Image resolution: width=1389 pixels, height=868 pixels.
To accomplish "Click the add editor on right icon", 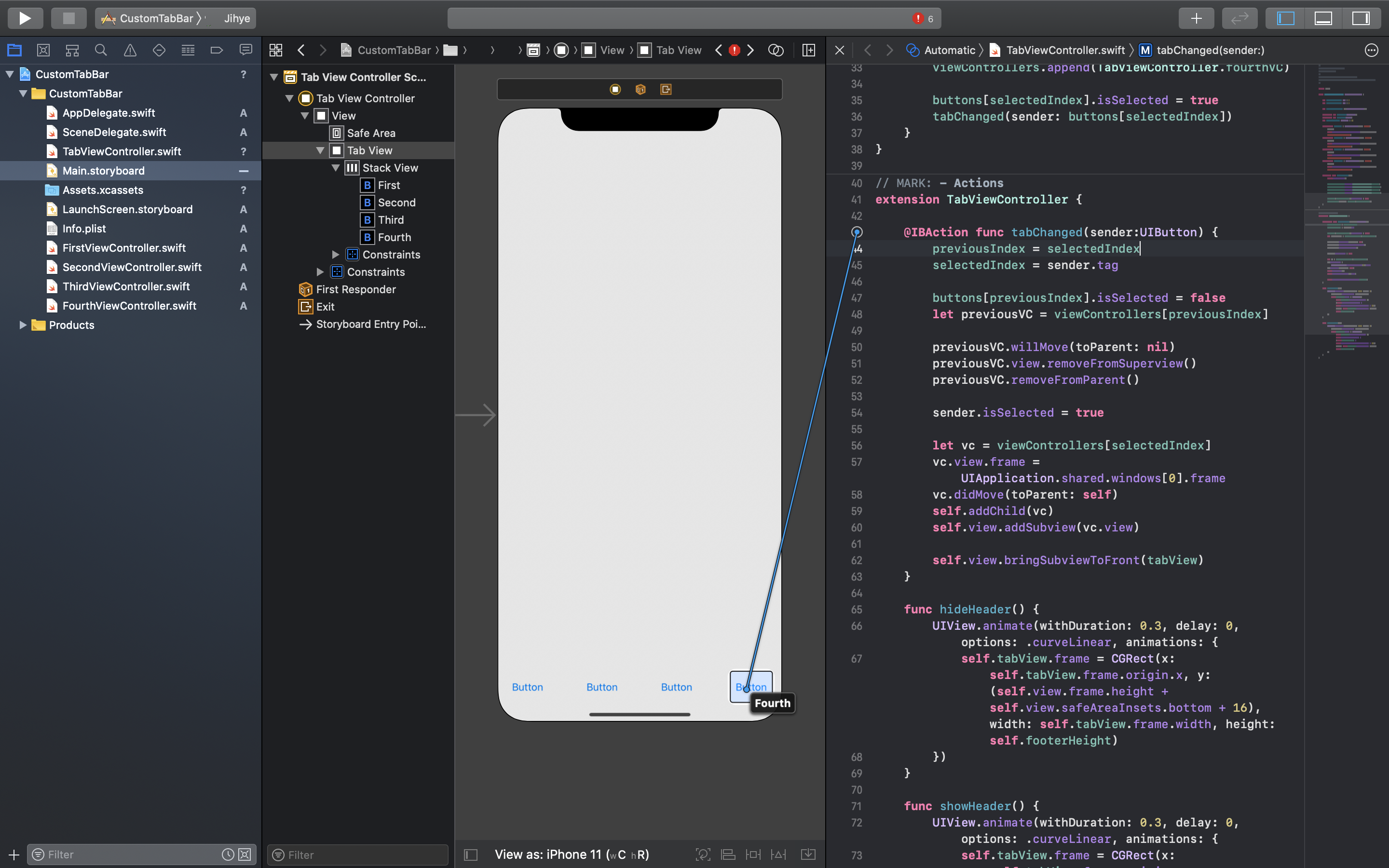I will tap(809, 51).
